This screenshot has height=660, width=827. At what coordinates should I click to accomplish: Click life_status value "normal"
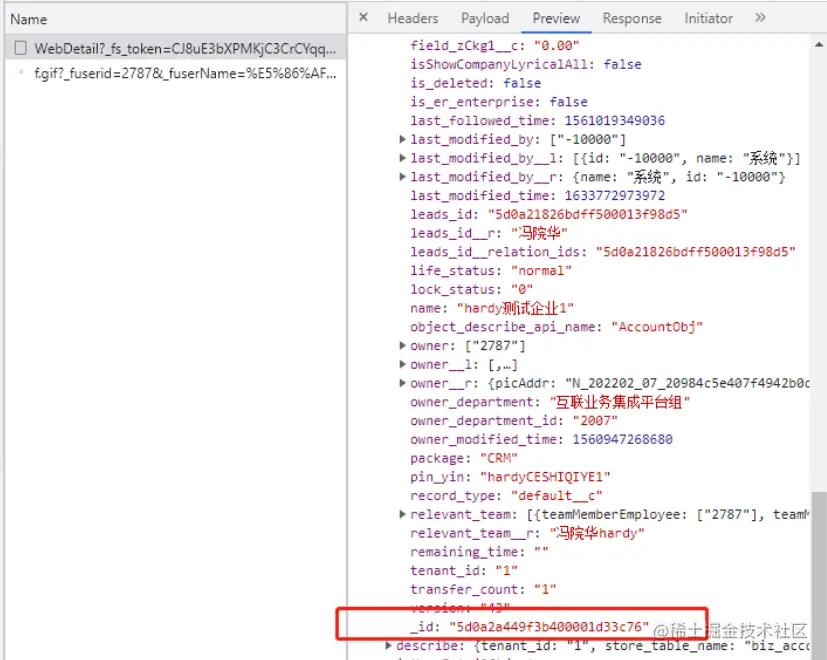[x=541, y=271]
